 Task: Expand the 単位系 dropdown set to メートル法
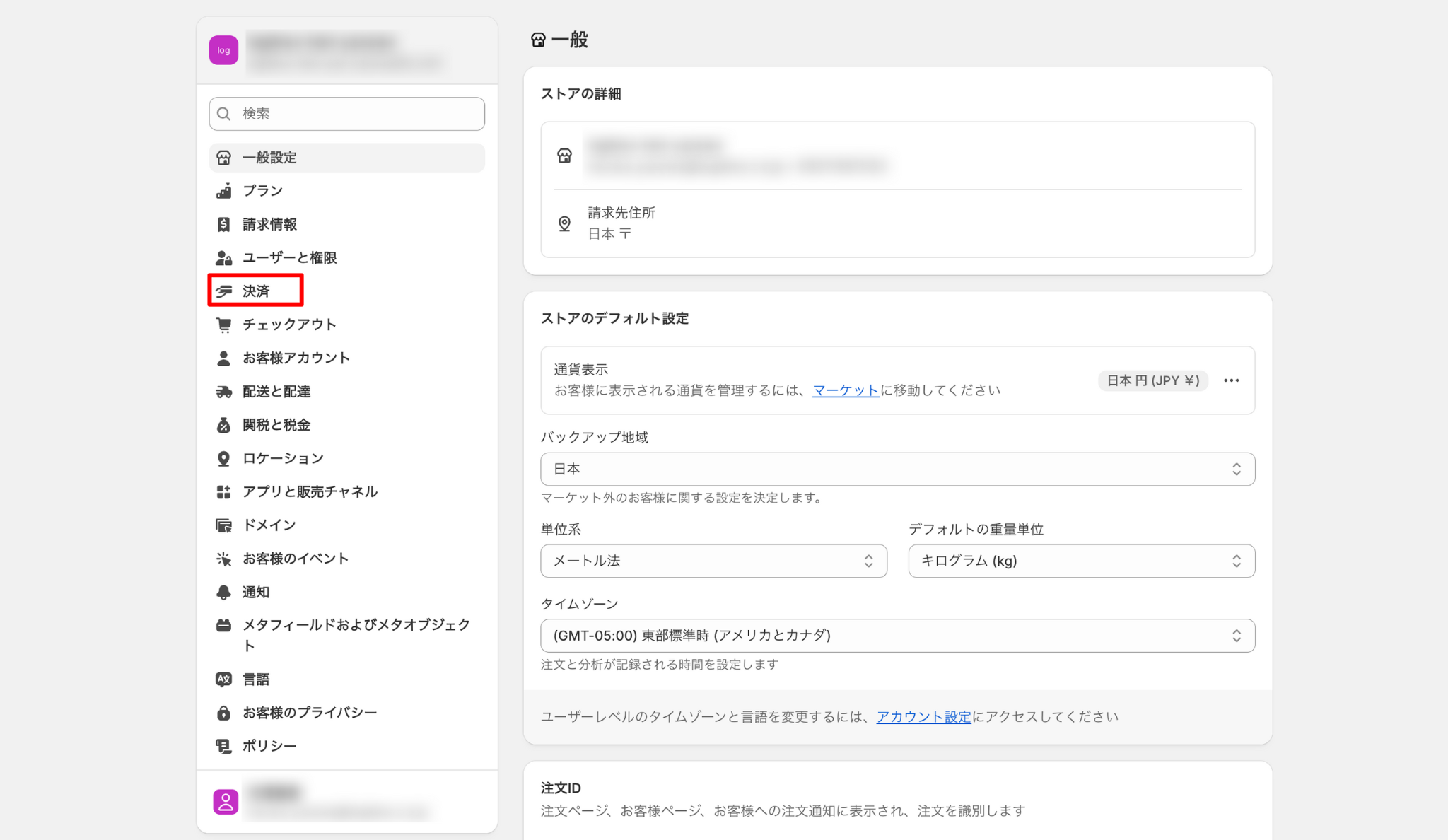coord(713,561)
